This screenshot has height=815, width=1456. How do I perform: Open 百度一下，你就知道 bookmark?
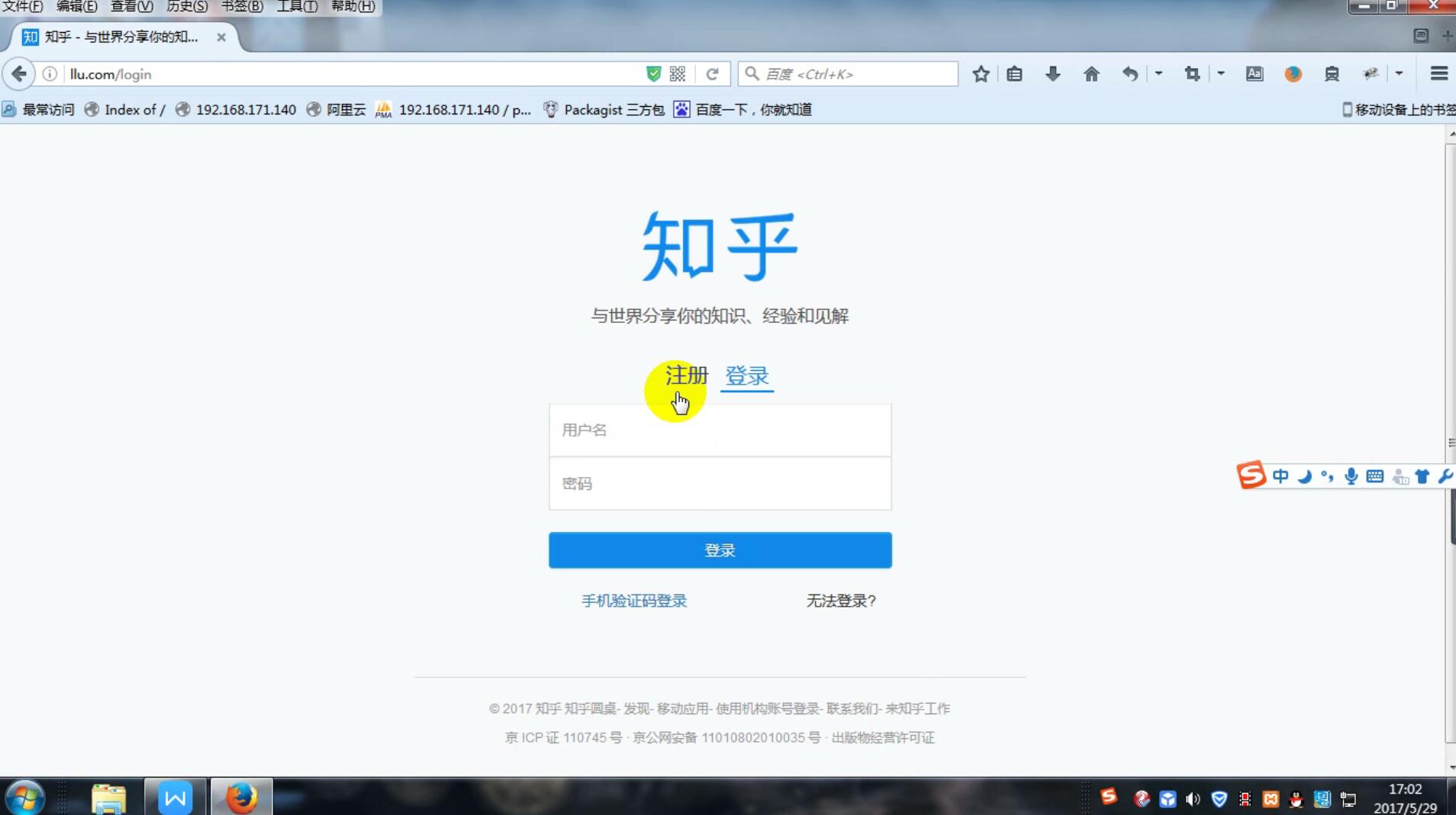[743, 110]
